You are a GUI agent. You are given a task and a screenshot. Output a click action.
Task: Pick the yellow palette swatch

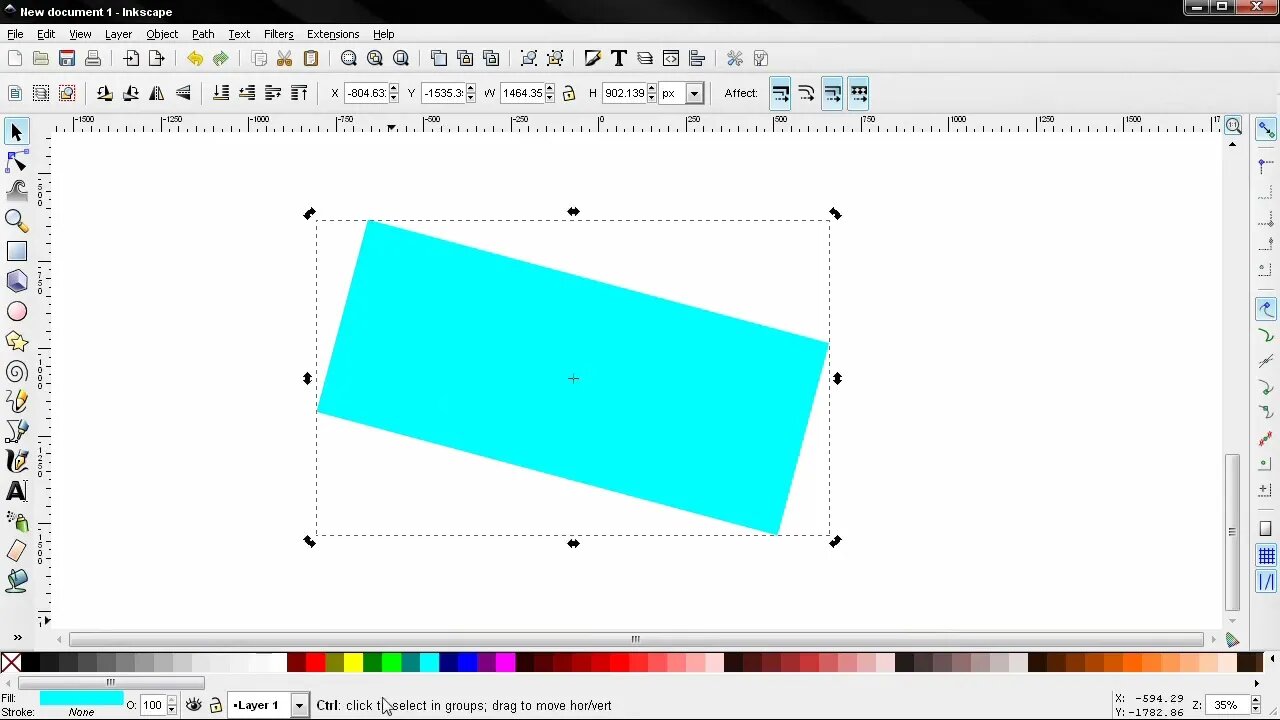coord(353,662)
